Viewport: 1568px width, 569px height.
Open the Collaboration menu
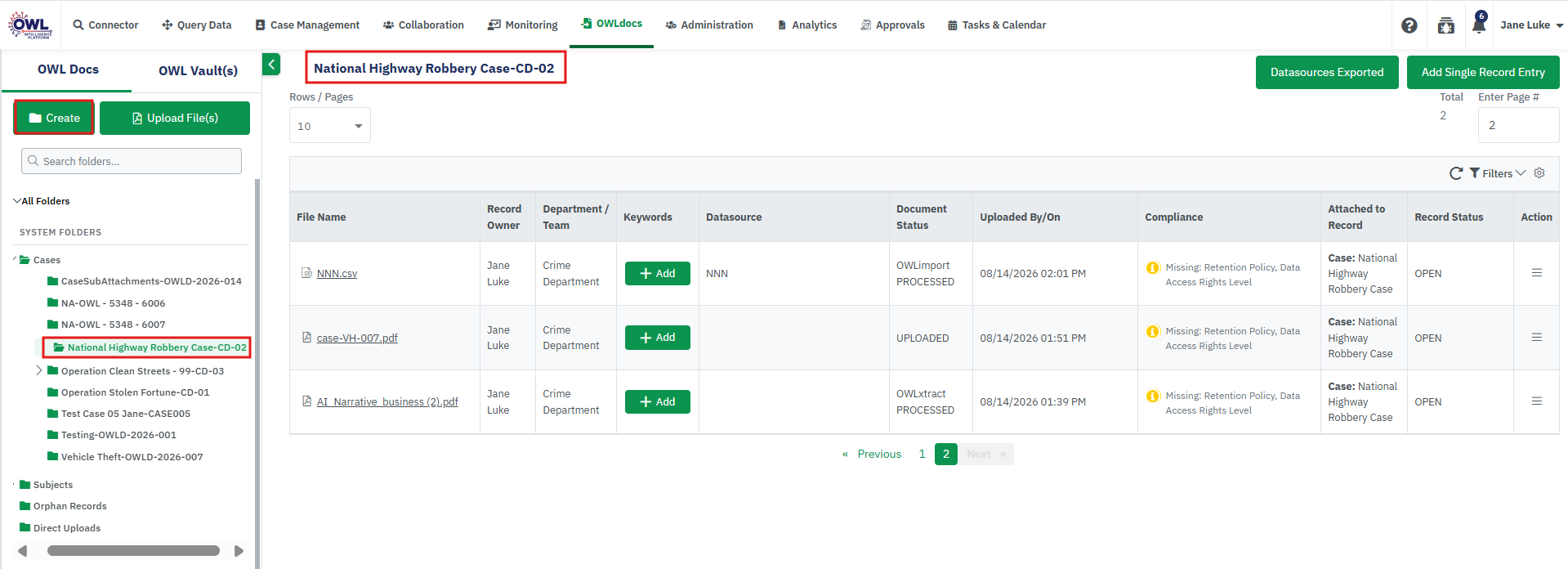[x=423, y=25]
